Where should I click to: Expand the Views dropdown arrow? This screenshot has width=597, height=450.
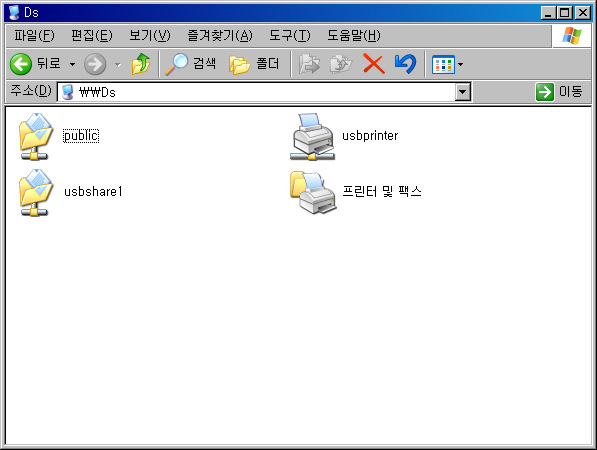tap(460, 64)
